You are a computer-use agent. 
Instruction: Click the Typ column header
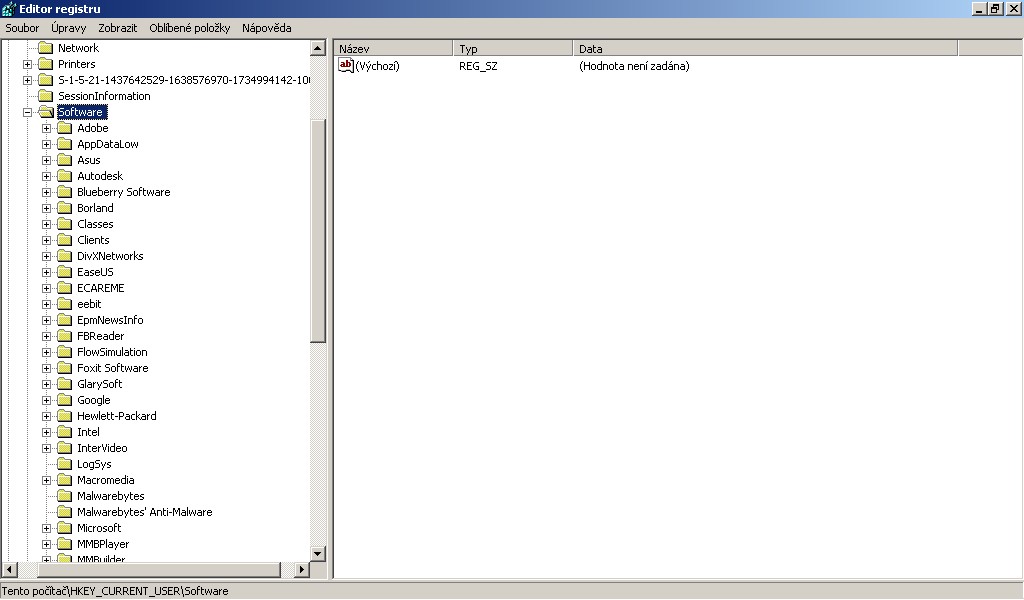click(513, 48)
